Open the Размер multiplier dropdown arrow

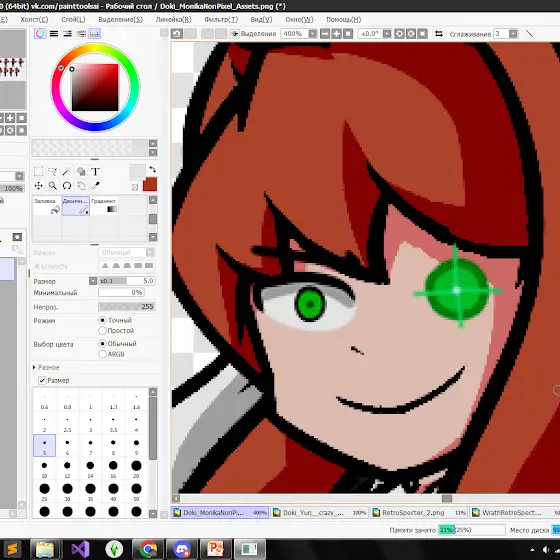93,281
